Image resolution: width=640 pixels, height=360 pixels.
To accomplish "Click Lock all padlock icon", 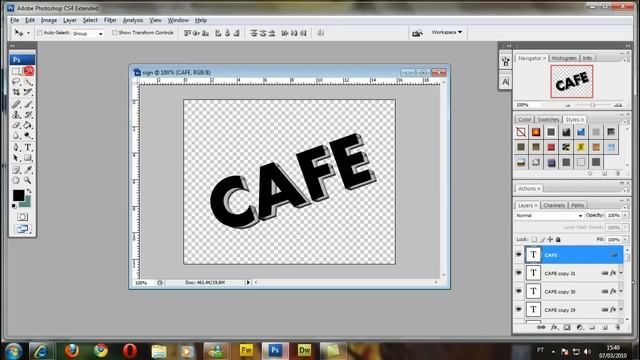I will (x=558, y=240).
